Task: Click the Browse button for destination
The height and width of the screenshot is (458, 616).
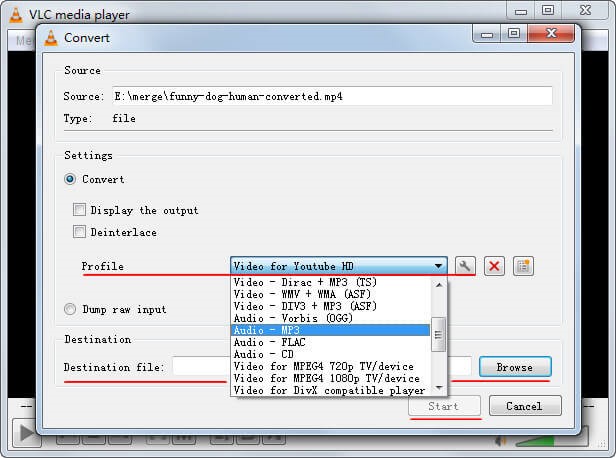Action: pos(515,367)
